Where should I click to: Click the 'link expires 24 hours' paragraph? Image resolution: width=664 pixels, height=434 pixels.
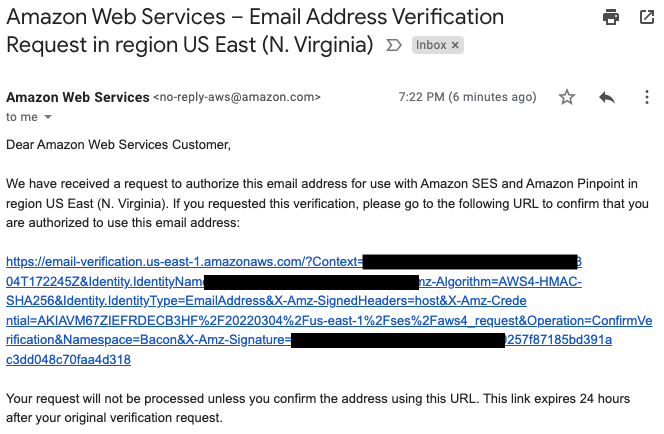pos(318,408)
